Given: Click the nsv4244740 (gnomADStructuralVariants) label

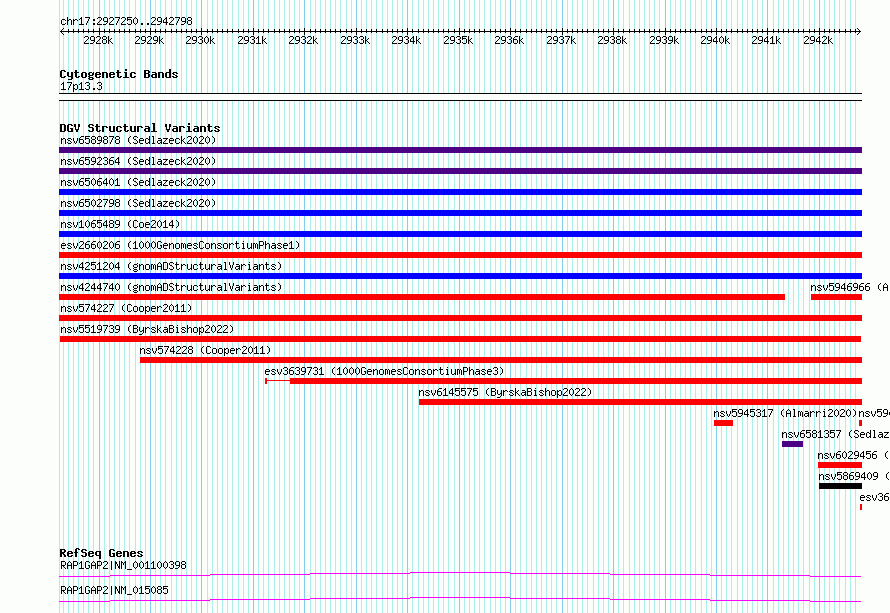Looking at the screenshot, I should point(171,287).
